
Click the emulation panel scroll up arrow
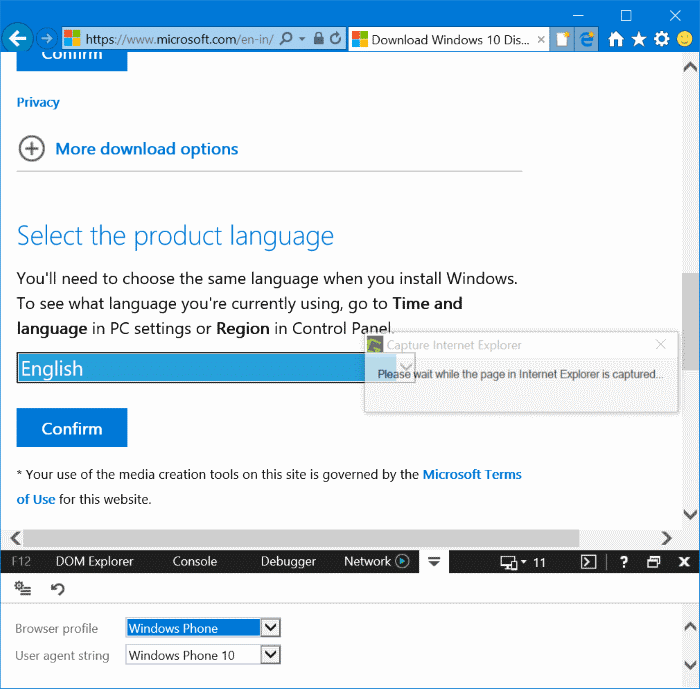tap(690, 626)
